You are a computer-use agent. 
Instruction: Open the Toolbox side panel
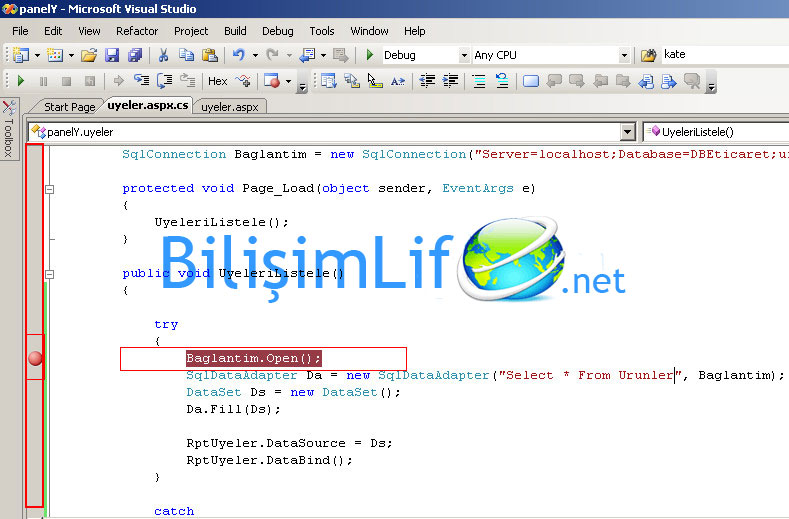tap(9, 129)
